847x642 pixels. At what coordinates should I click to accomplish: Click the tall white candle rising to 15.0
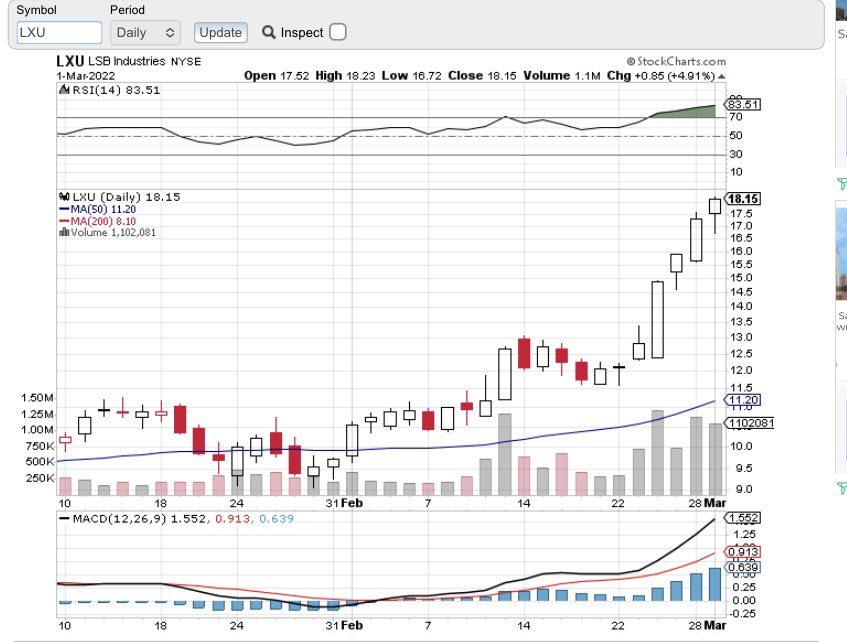click(657, 319)
